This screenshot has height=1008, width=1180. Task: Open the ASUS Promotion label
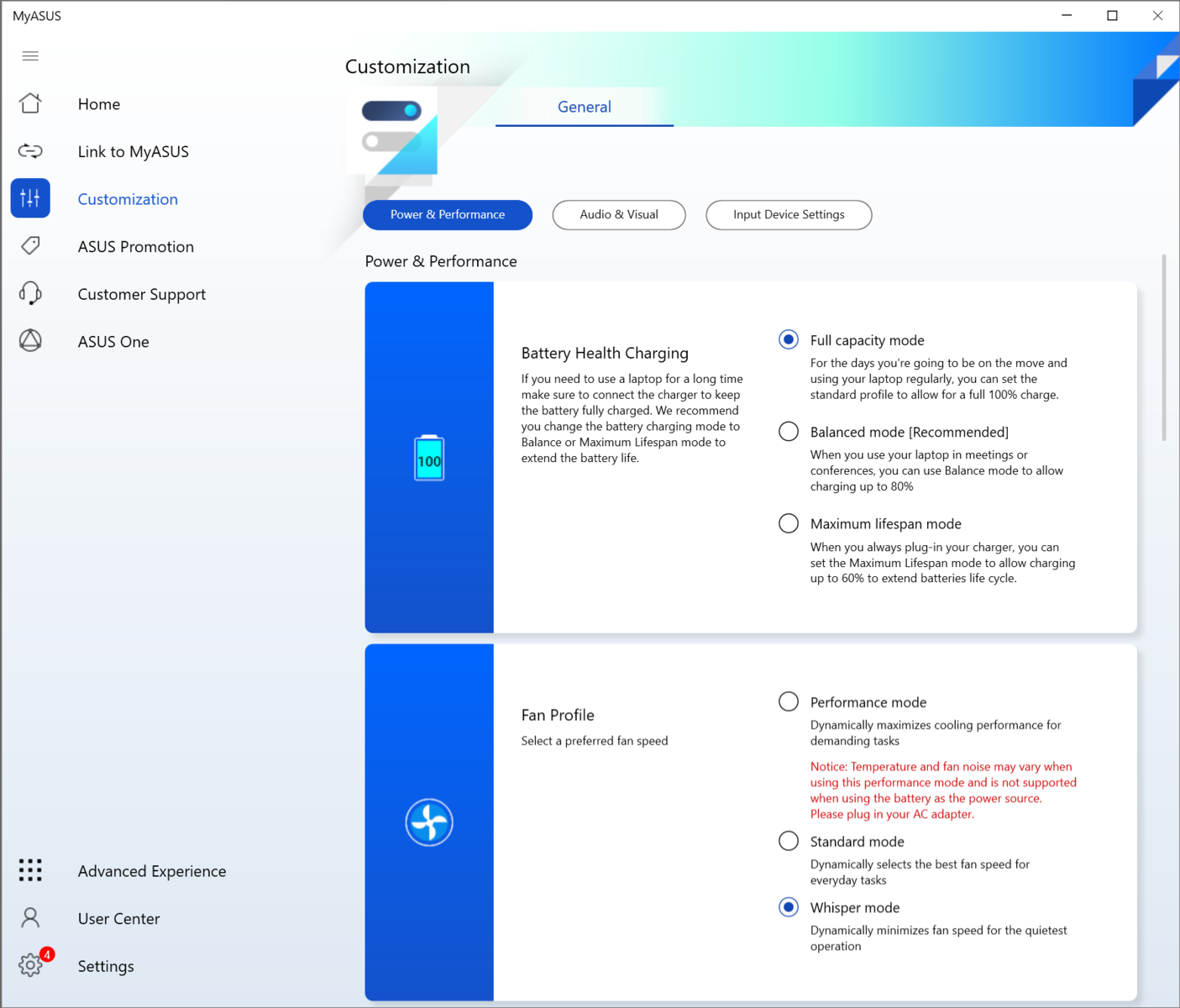[136, 246]
